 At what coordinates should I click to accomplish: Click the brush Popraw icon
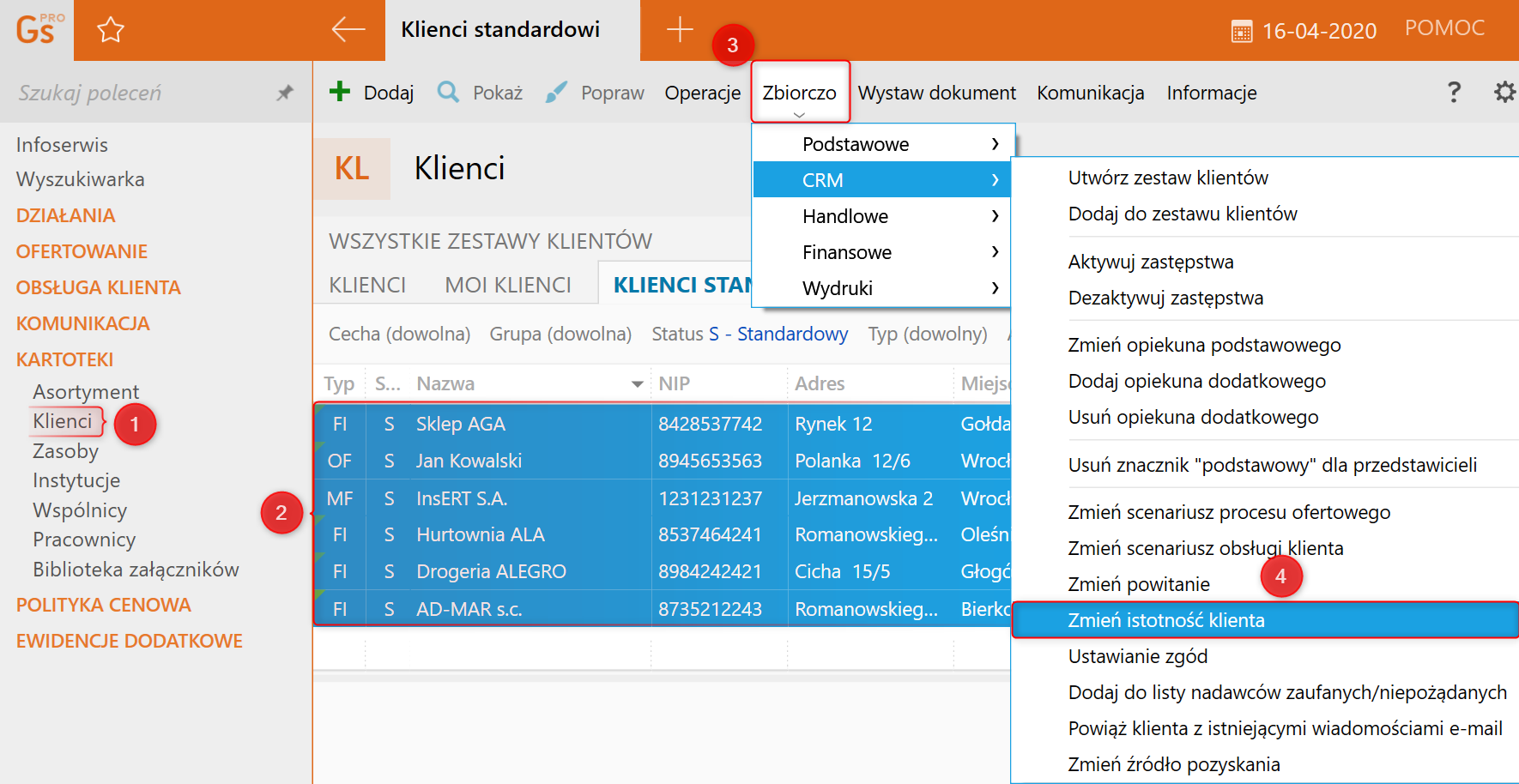[556, 92]
